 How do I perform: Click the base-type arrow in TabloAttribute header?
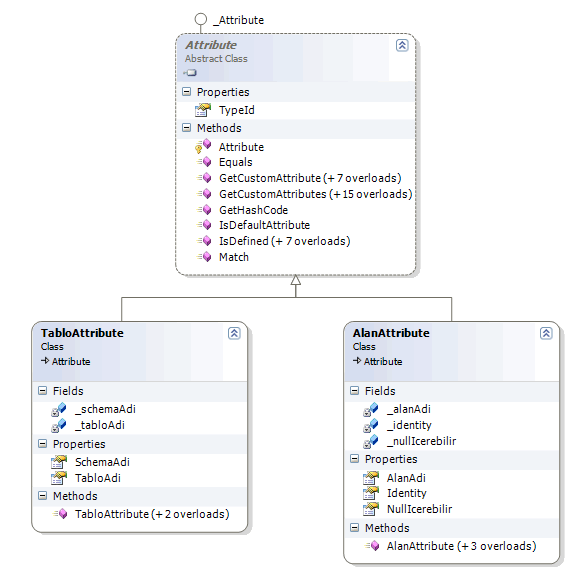[45, 361]
